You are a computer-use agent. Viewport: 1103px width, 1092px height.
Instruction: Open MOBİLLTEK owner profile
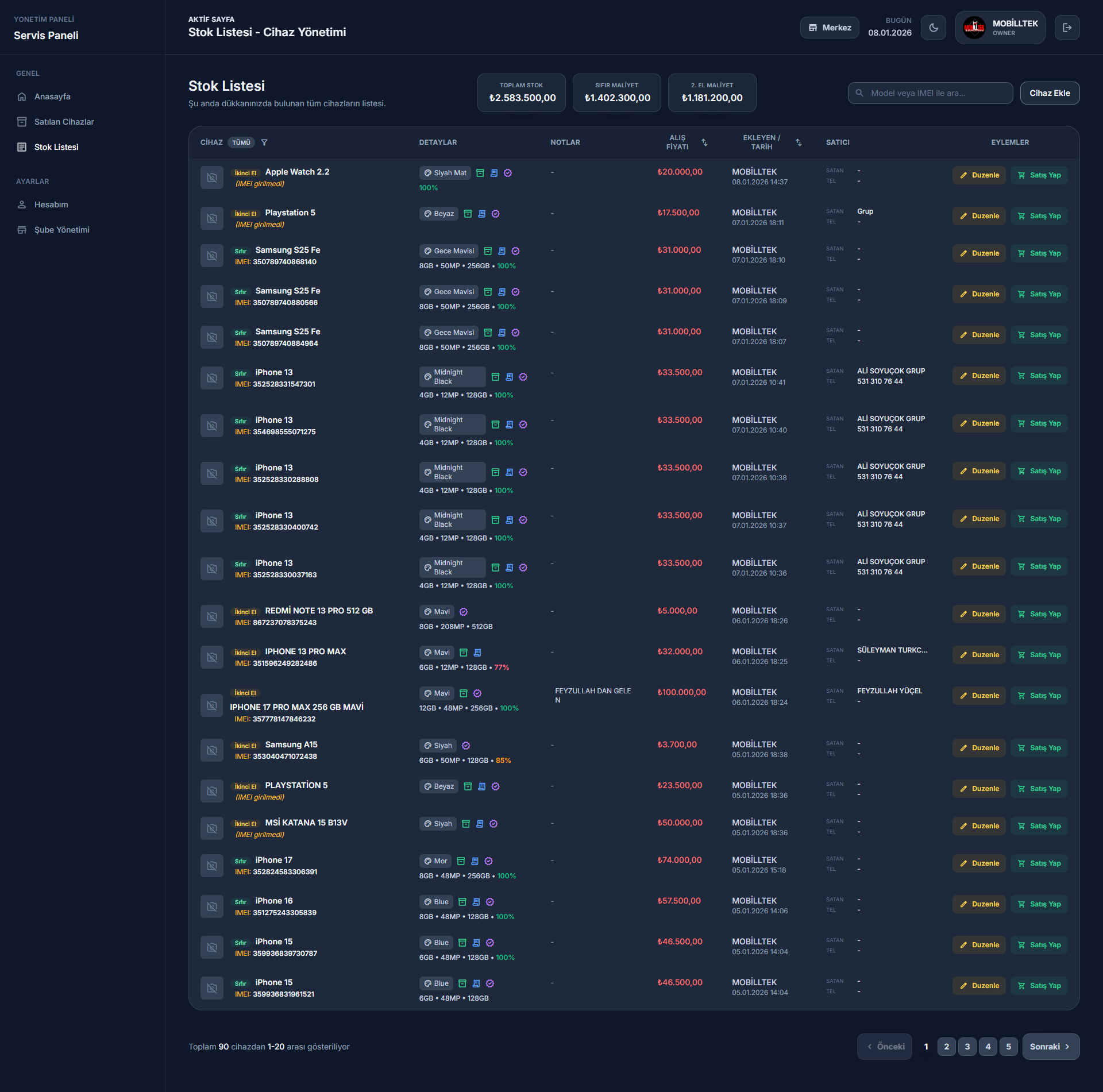[1000, 28]
